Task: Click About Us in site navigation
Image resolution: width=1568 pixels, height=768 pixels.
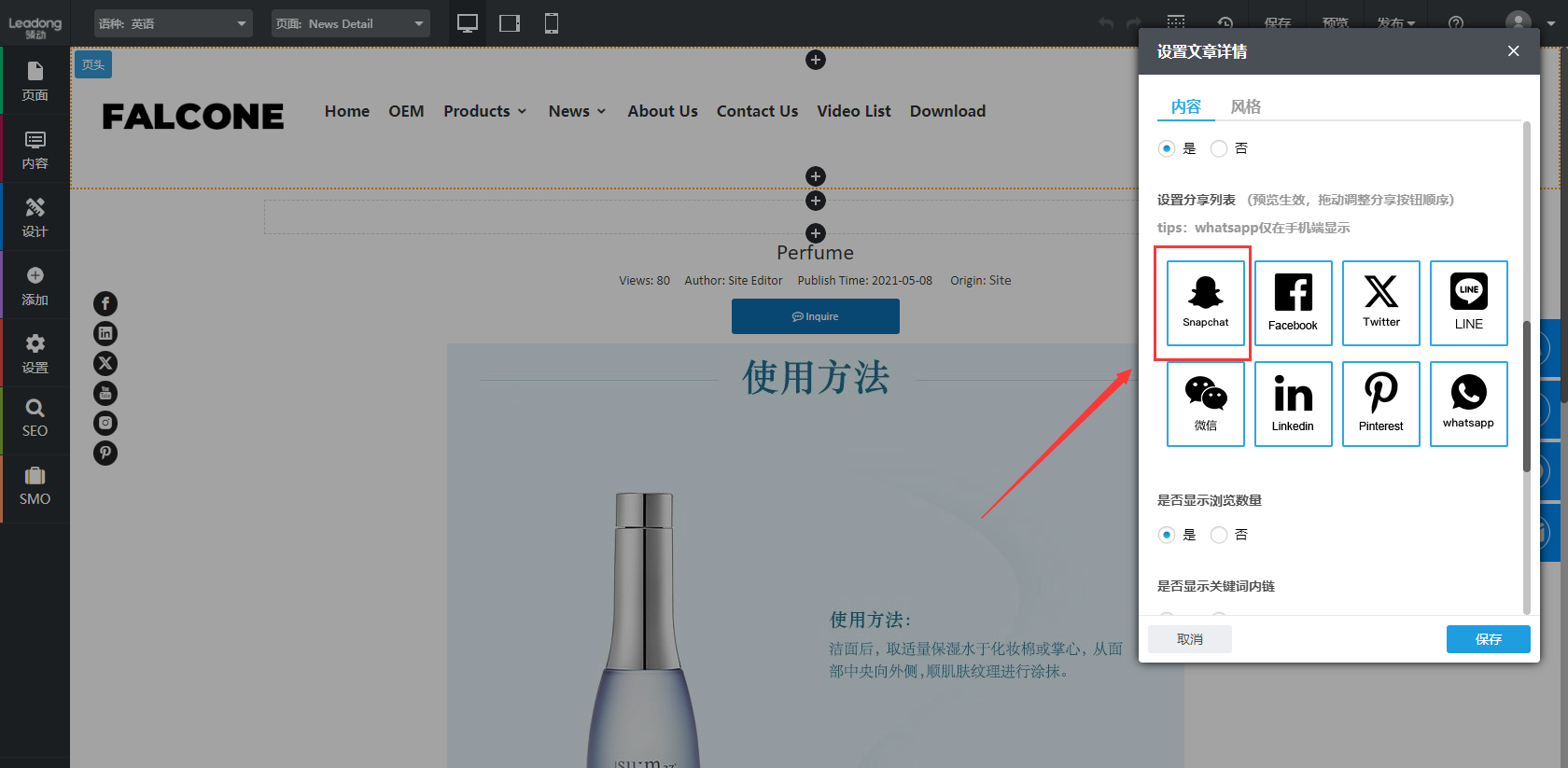Action: coord(663,111)
